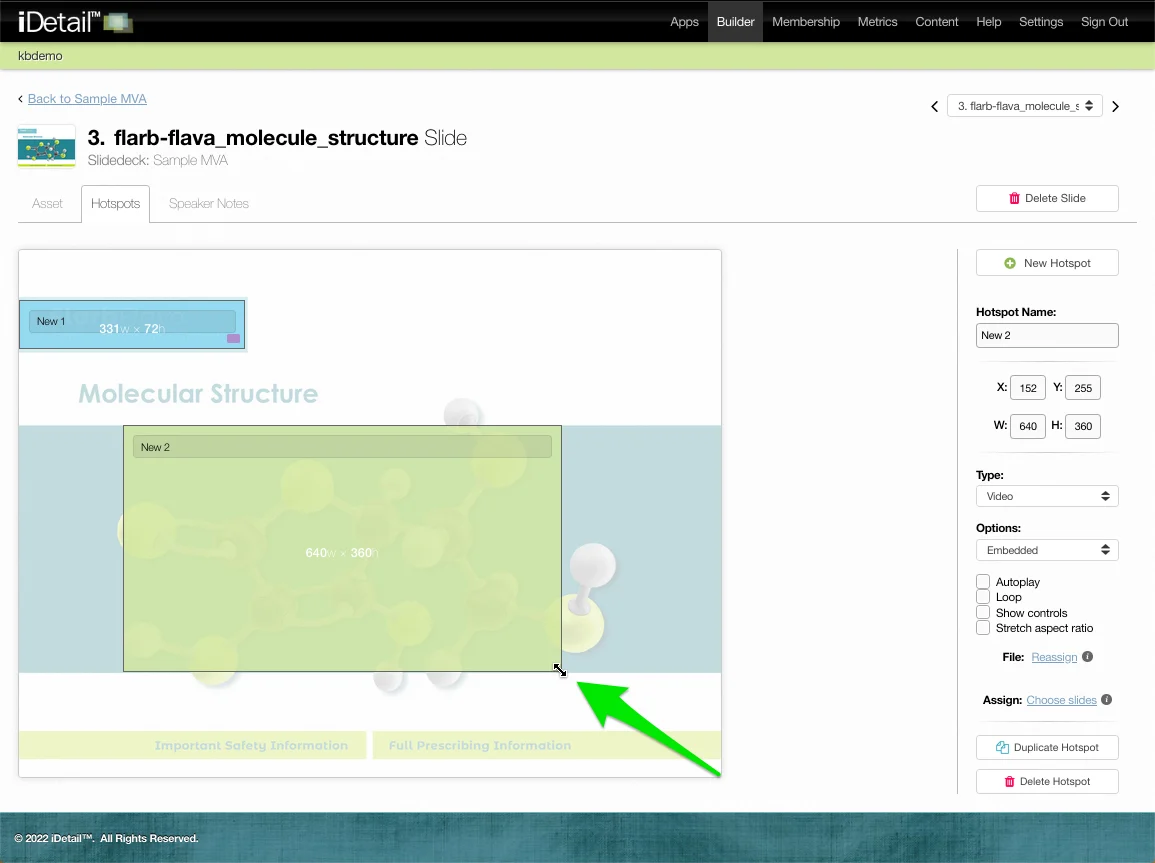The height and width of the screenshot is (863, 1155).
Task: Switch to the Asset tab
Action: coord(47,203)
